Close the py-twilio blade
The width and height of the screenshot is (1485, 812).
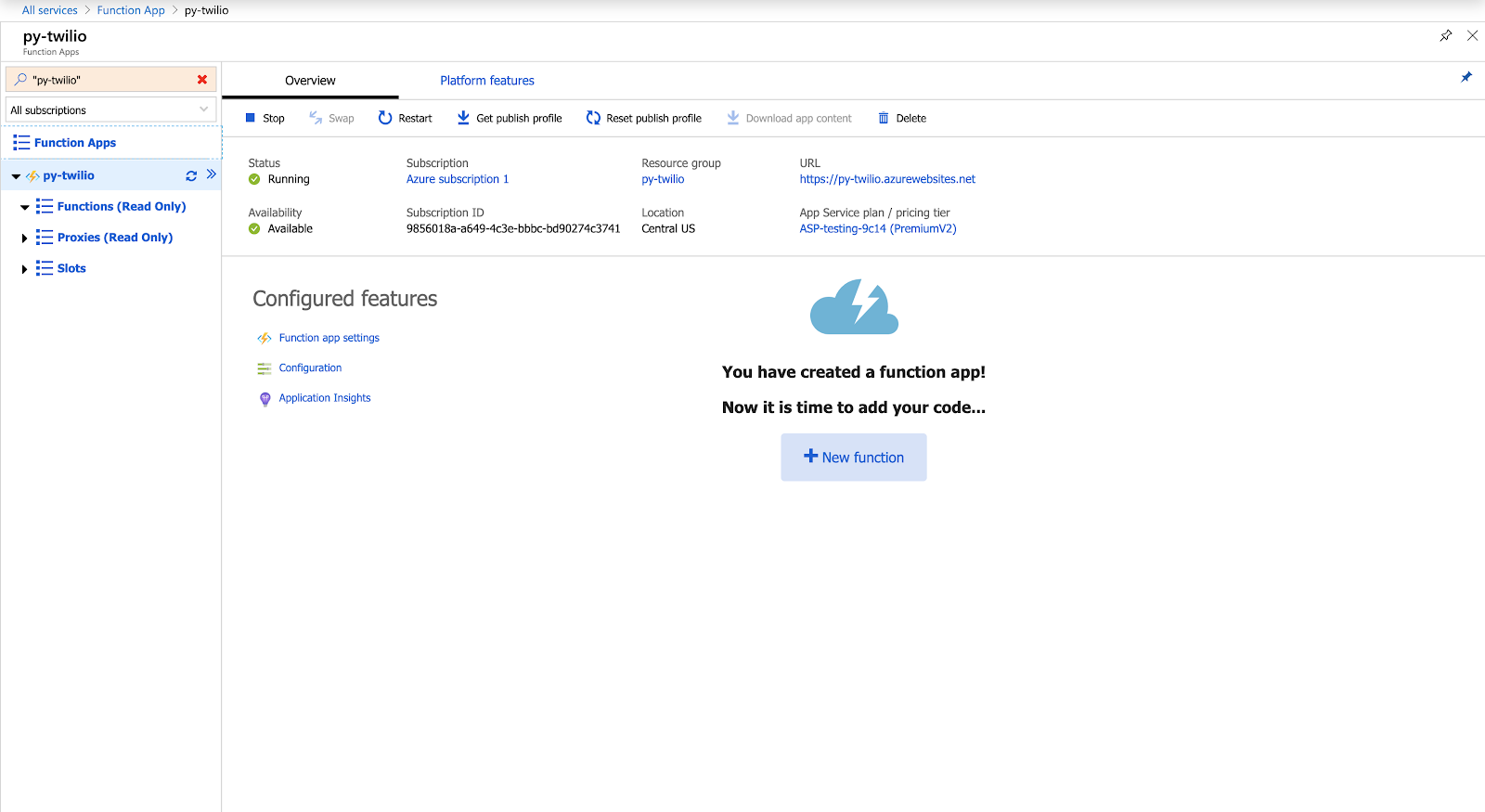click(1472, 35)
